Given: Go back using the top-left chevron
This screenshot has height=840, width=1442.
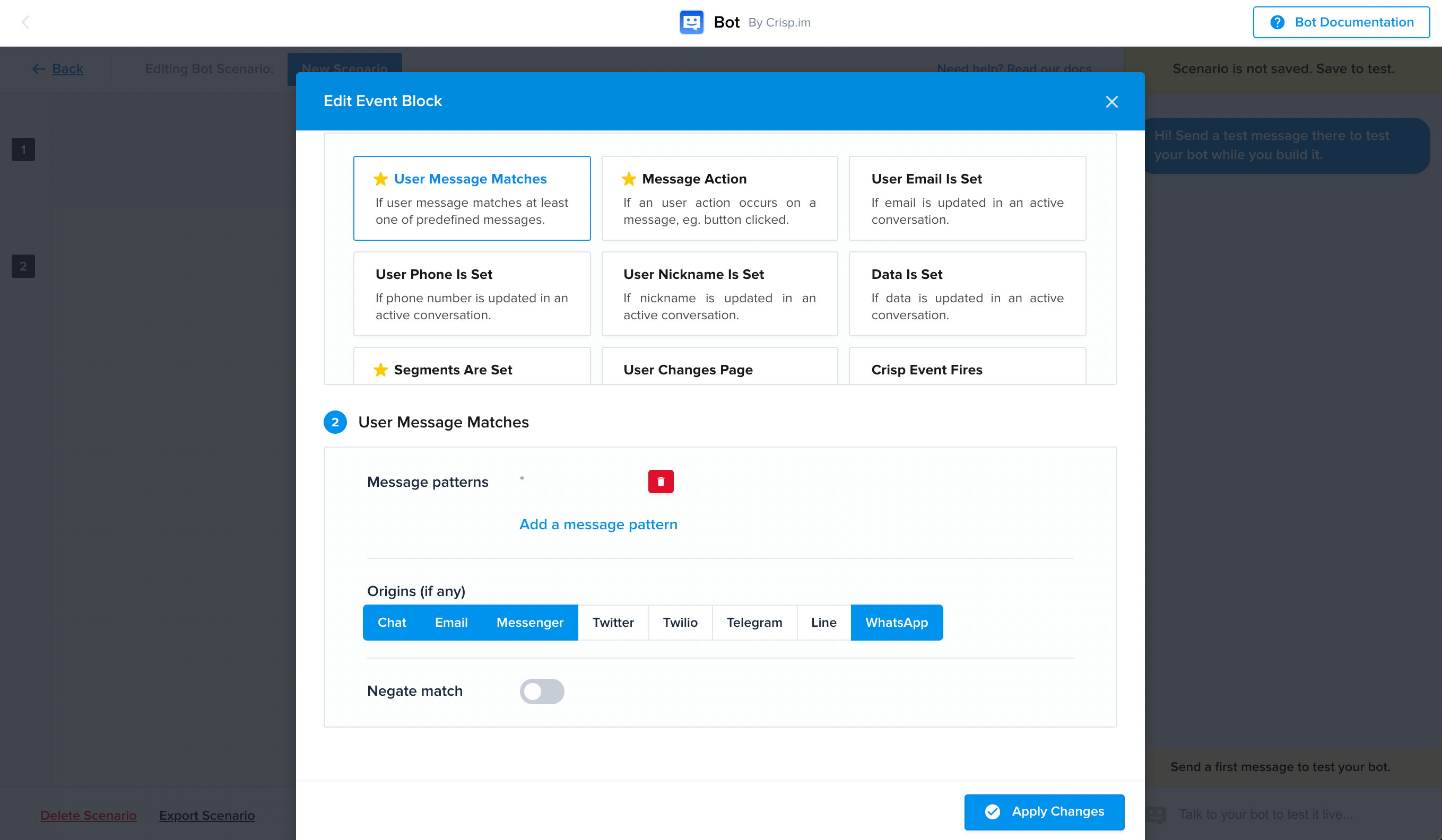Looking at the screenshot, I should (x=25, y=22).
